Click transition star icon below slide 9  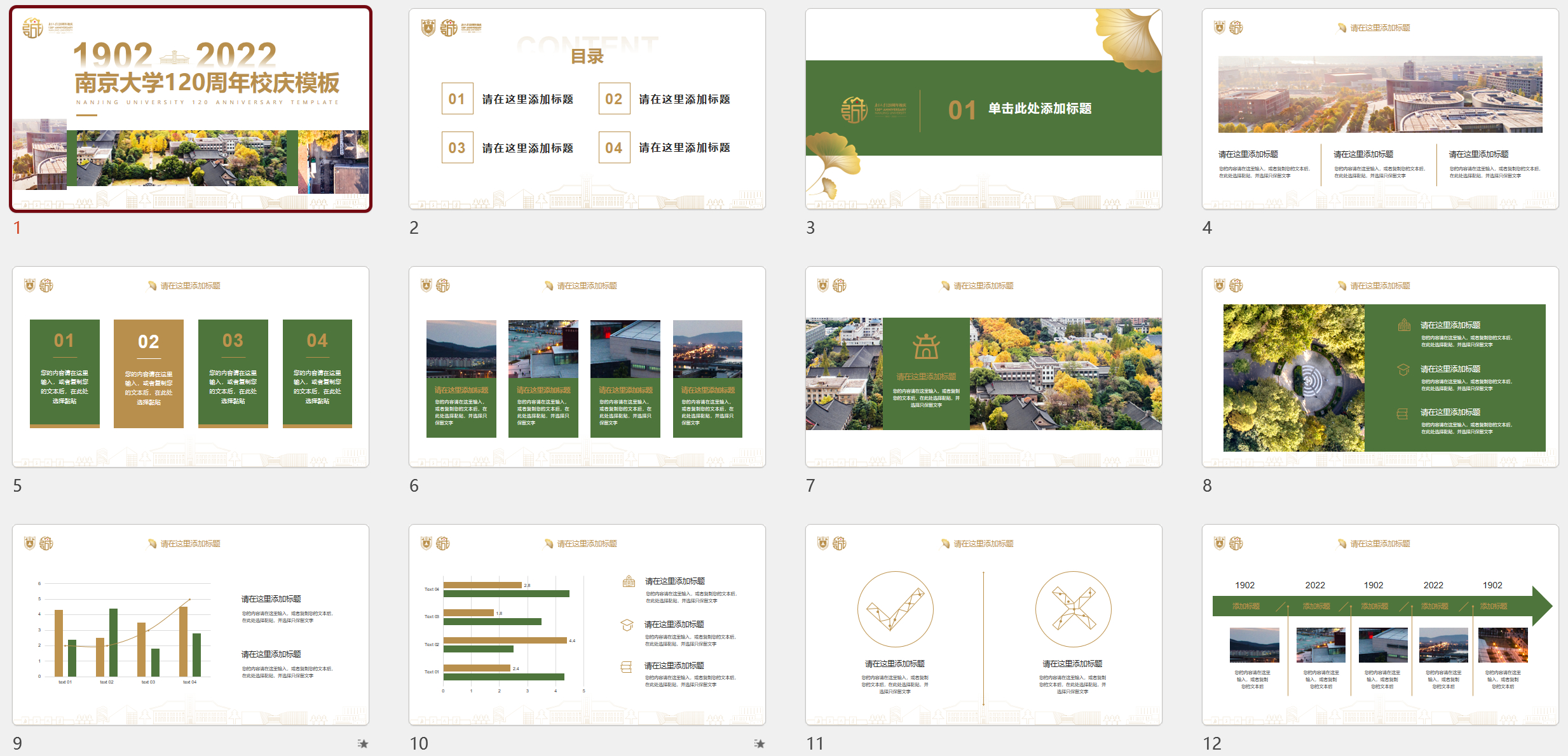[363, 743]
